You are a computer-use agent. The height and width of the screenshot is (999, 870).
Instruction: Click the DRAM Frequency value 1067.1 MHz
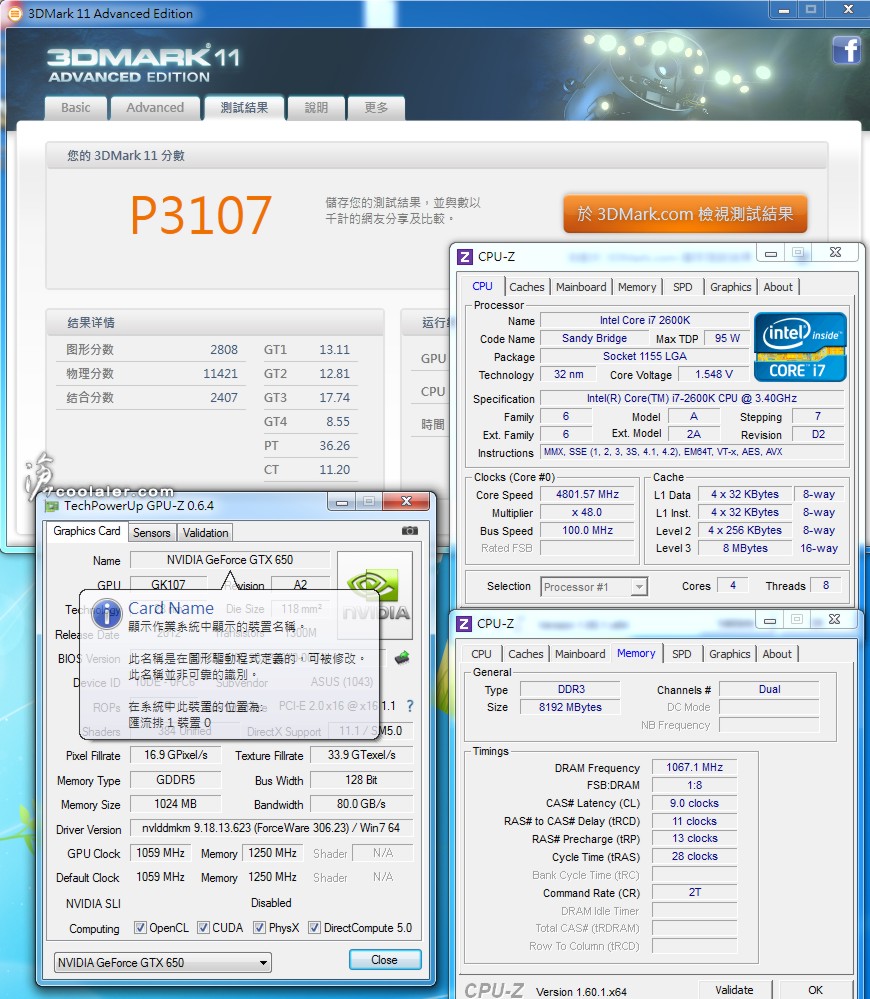click(x=694, y=768)
